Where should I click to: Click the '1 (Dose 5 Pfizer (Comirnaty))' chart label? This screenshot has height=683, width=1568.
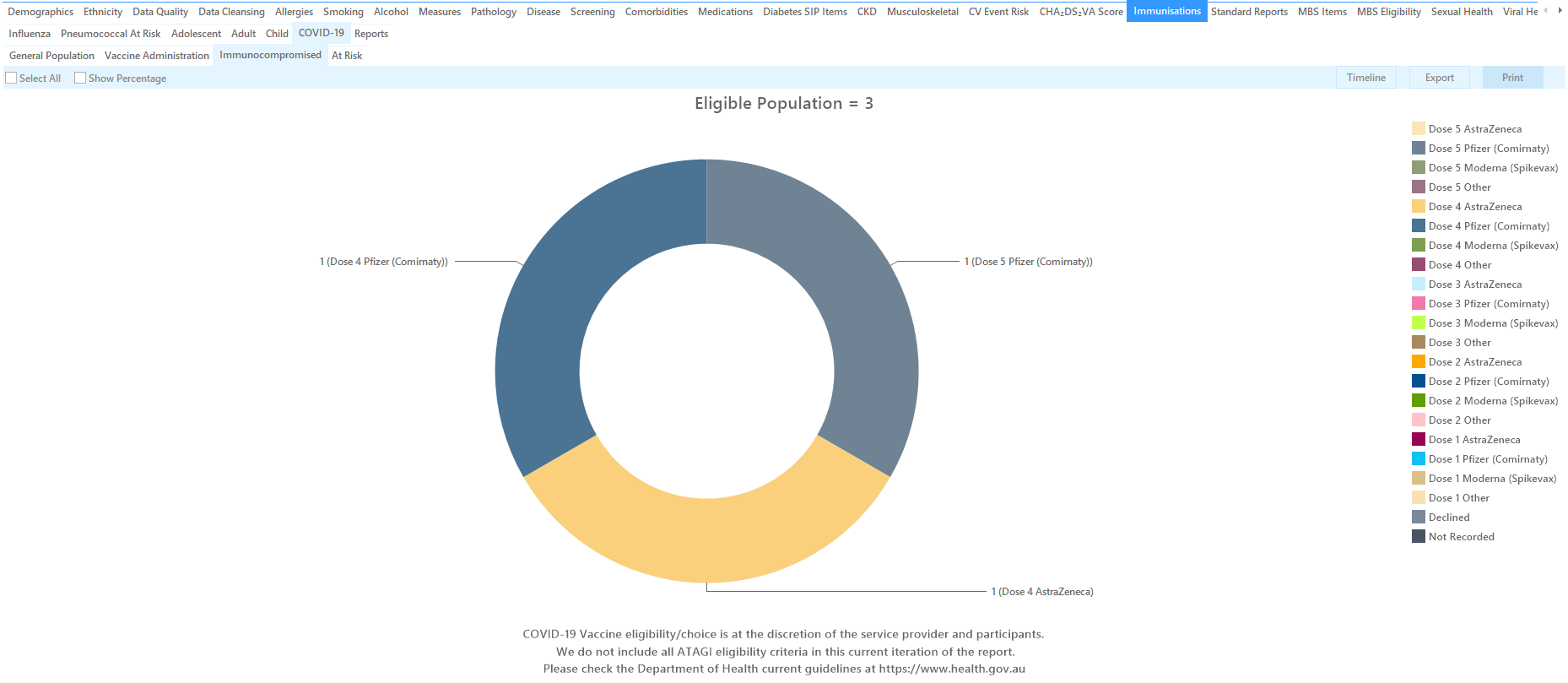coord(1029,262)
